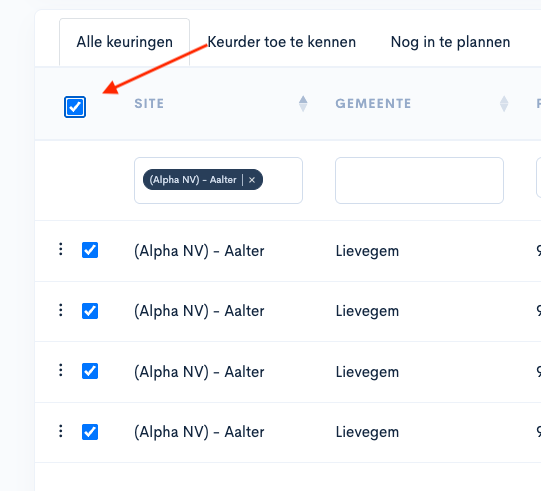
Task: Open the fourth row's three-dot menu
Action: (61, 431)
